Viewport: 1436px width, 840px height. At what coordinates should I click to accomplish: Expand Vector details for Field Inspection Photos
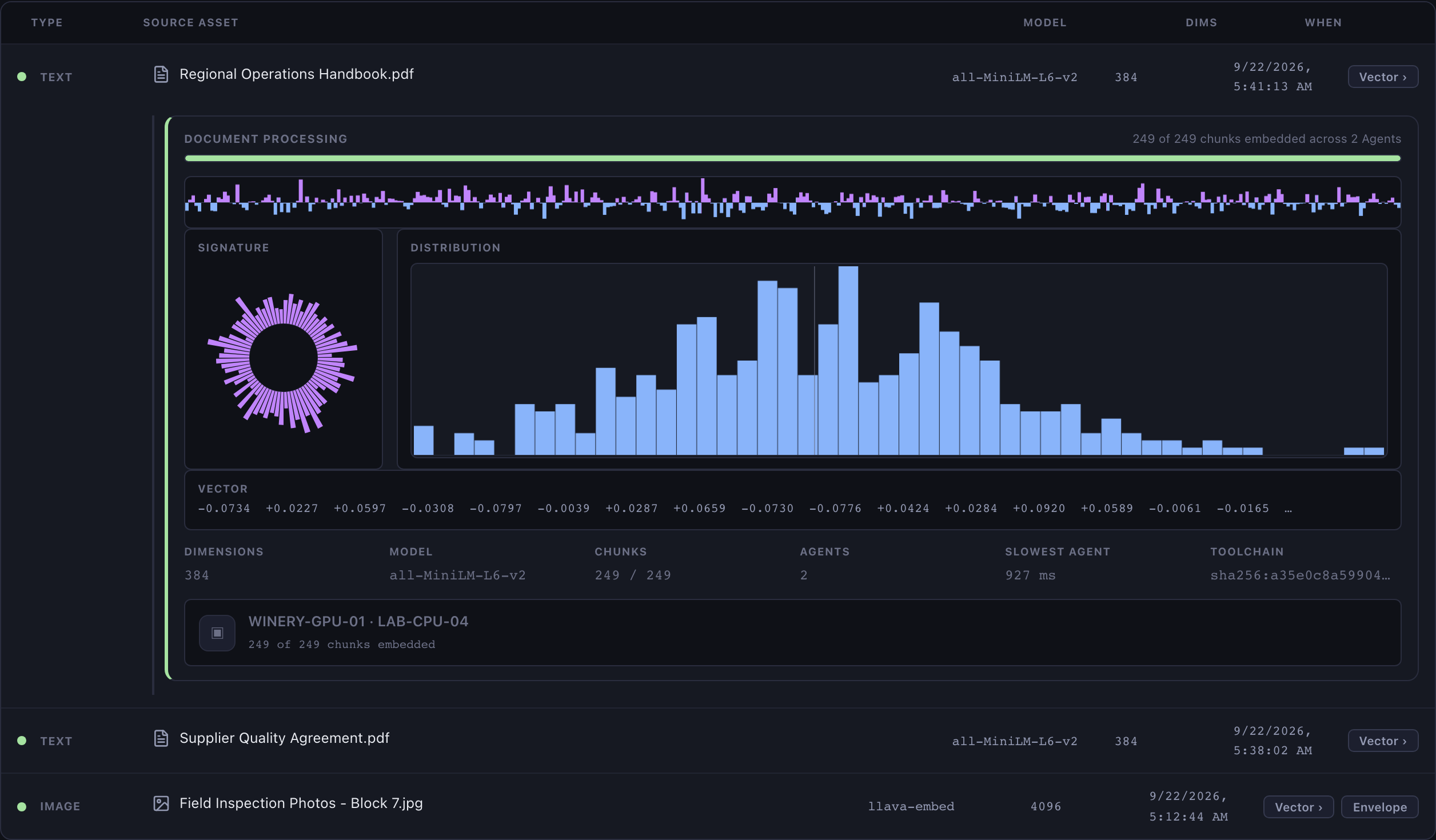[x=1298, y=807]
